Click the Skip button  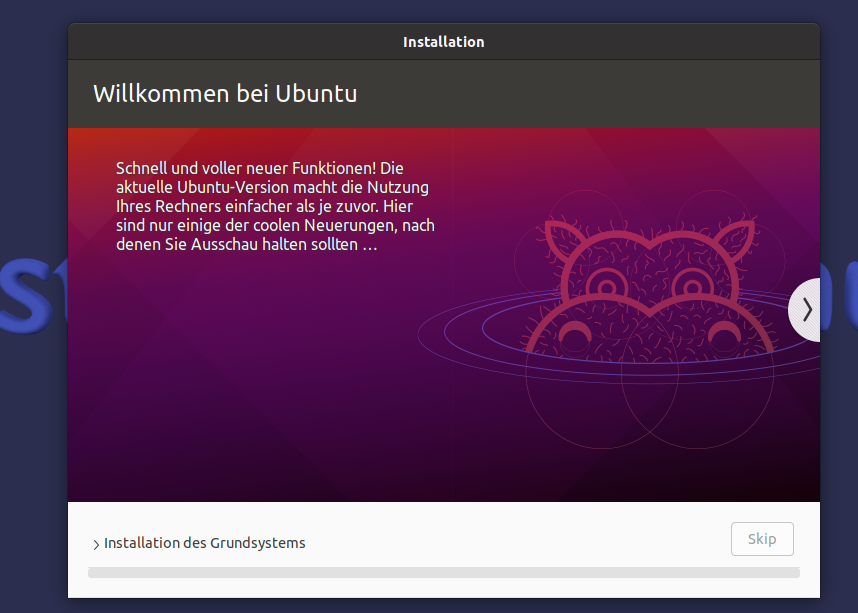(x=762, y=539)
